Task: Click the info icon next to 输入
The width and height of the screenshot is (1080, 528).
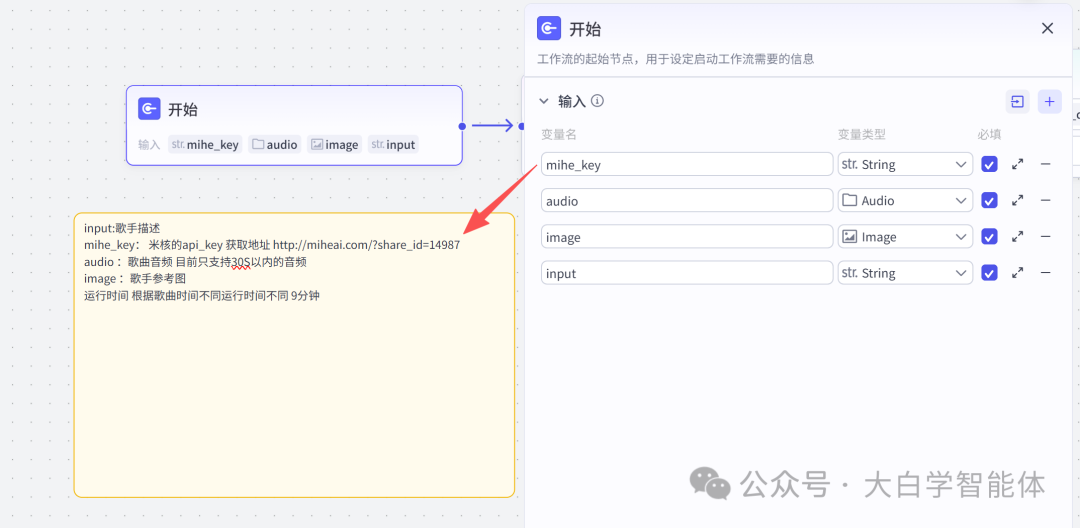Action: click(598, 101)
